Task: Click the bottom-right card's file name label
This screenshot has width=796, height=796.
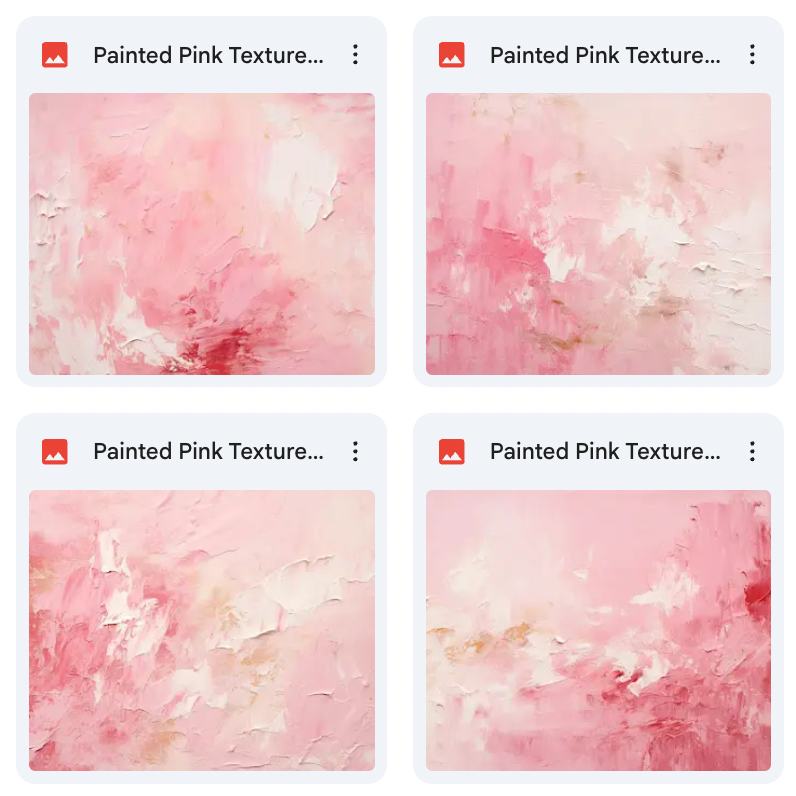Action: point(605,451)
